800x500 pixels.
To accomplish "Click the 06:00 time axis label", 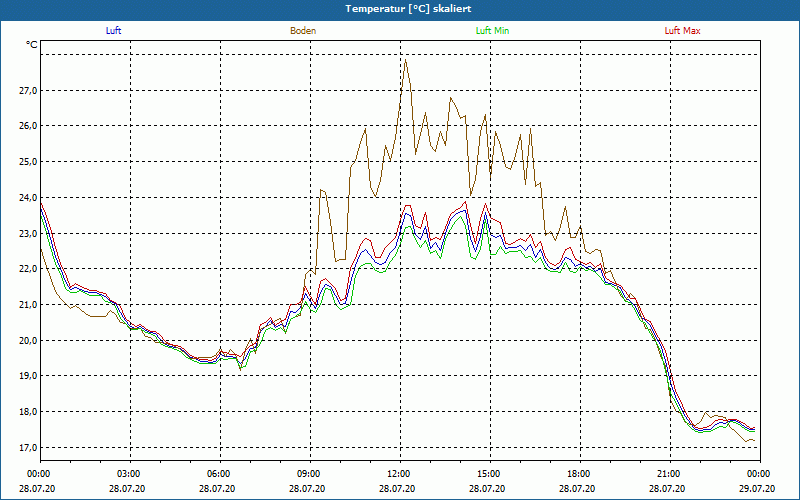I will click(x=219, y=474).
